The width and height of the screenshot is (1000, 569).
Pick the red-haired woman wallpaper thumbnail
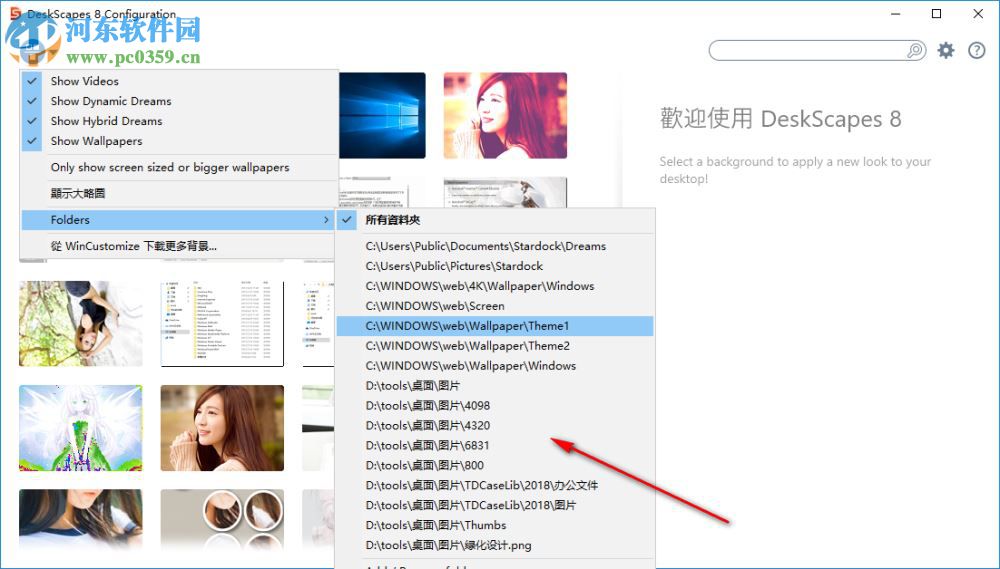tap(505, 115)
